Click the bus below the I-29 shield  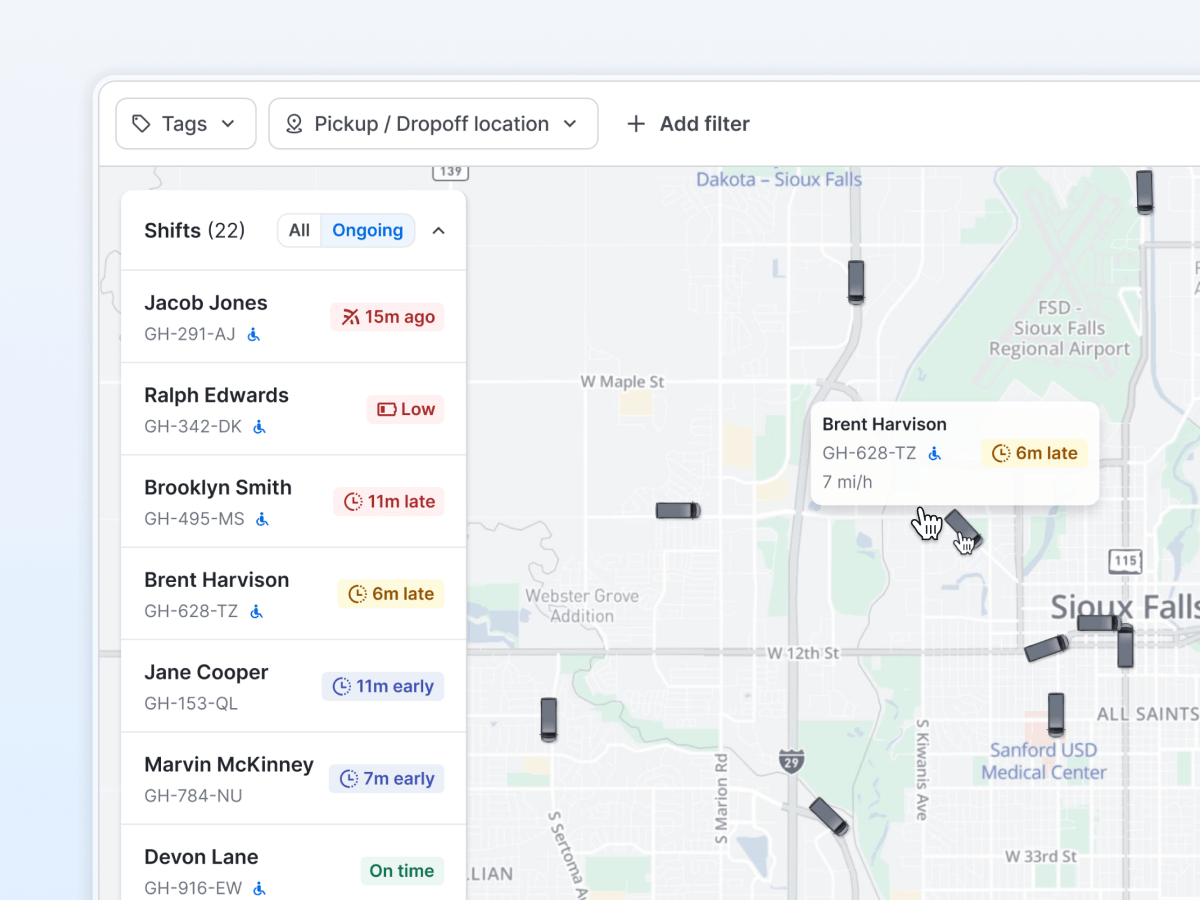pyautogui.click(x=829, y=816)
